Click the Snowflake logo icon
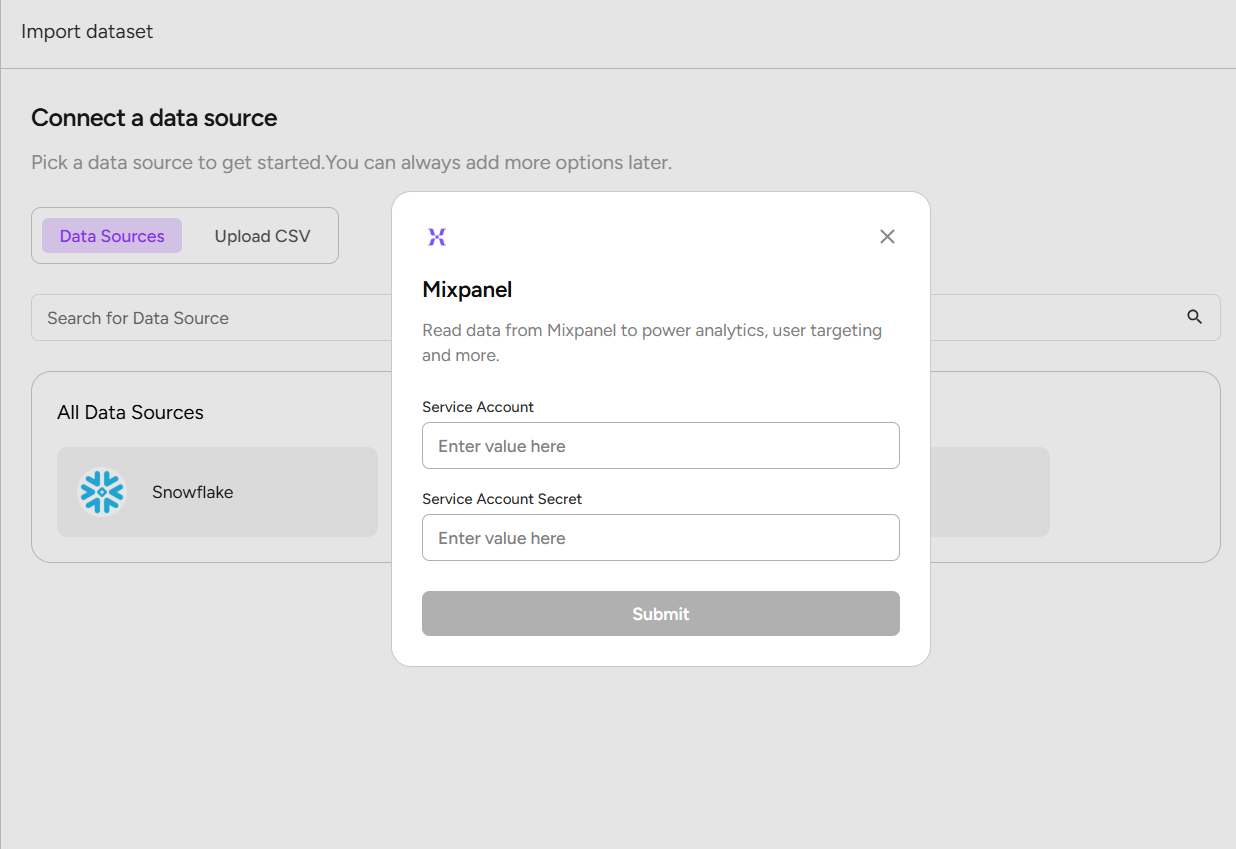This screenshot has width=1236, height=849. [x=102, y=492]
